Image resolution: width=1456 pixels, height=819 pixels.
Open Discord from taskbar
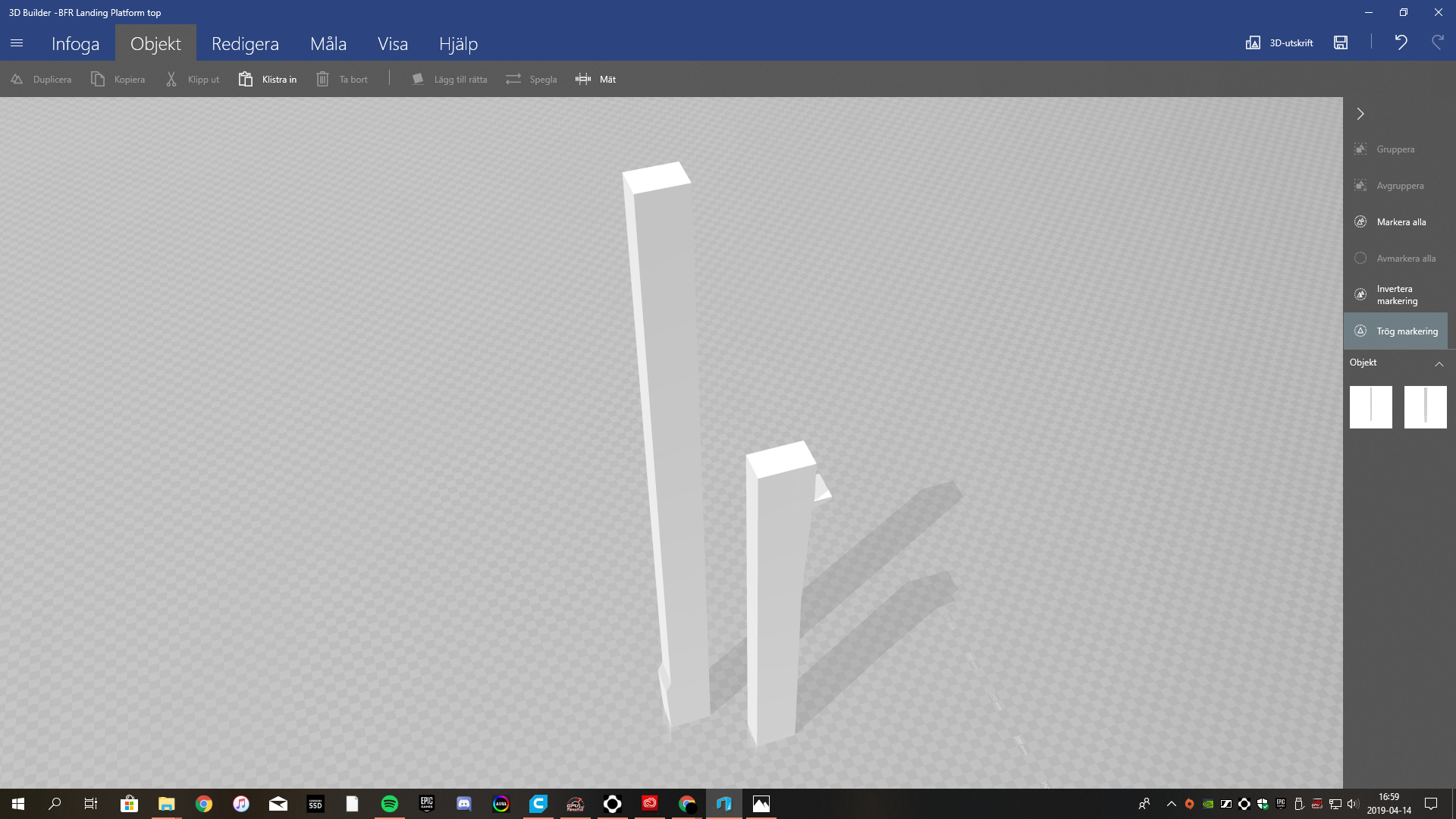(464, 804)
